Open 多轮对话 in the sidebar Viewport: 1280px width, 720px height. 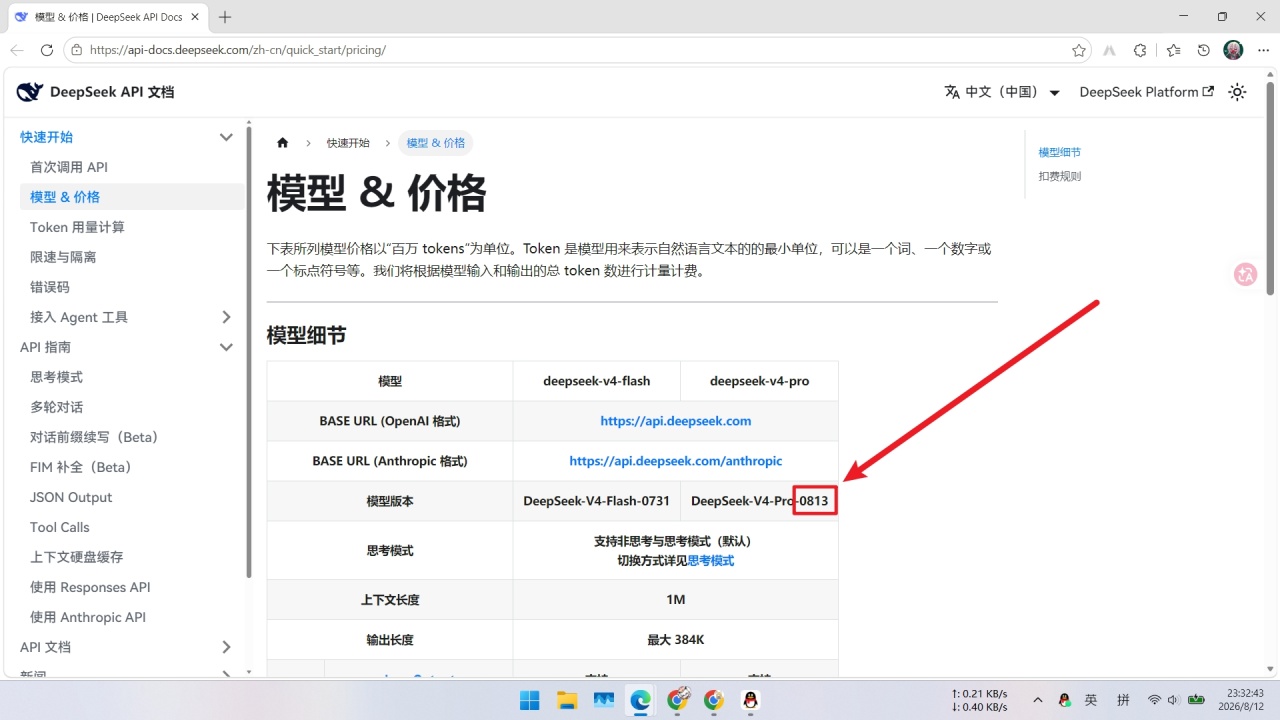coord(56,407)
